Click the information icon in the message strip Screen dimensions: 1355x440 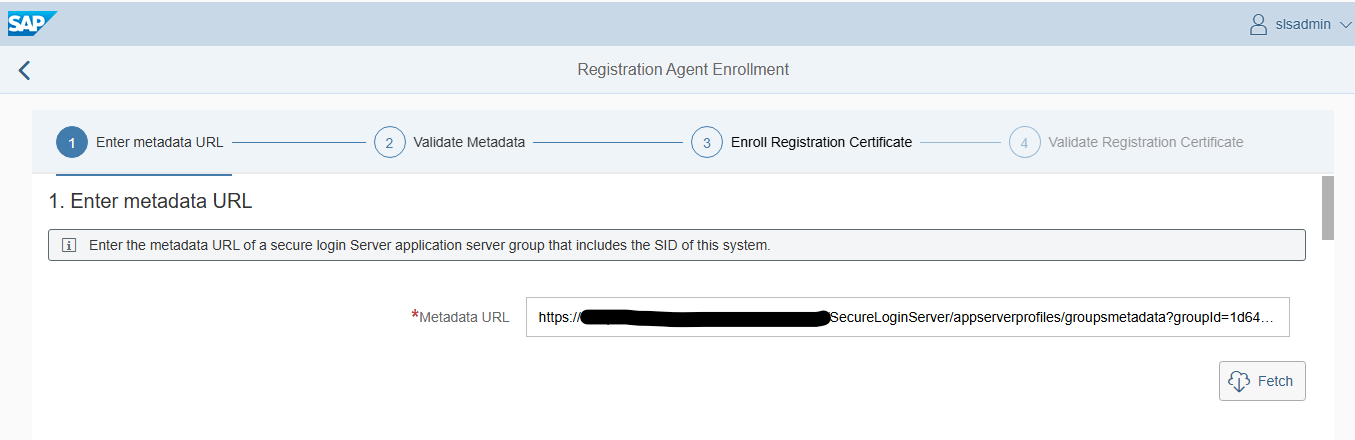tap(69, 246)
